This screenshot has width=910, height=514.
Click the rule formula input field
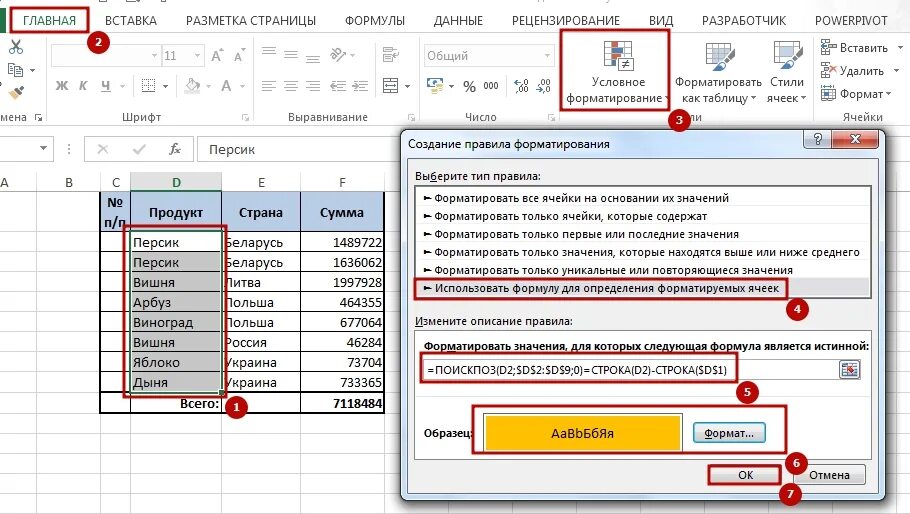pyautogui.click(x=629, y=370)
